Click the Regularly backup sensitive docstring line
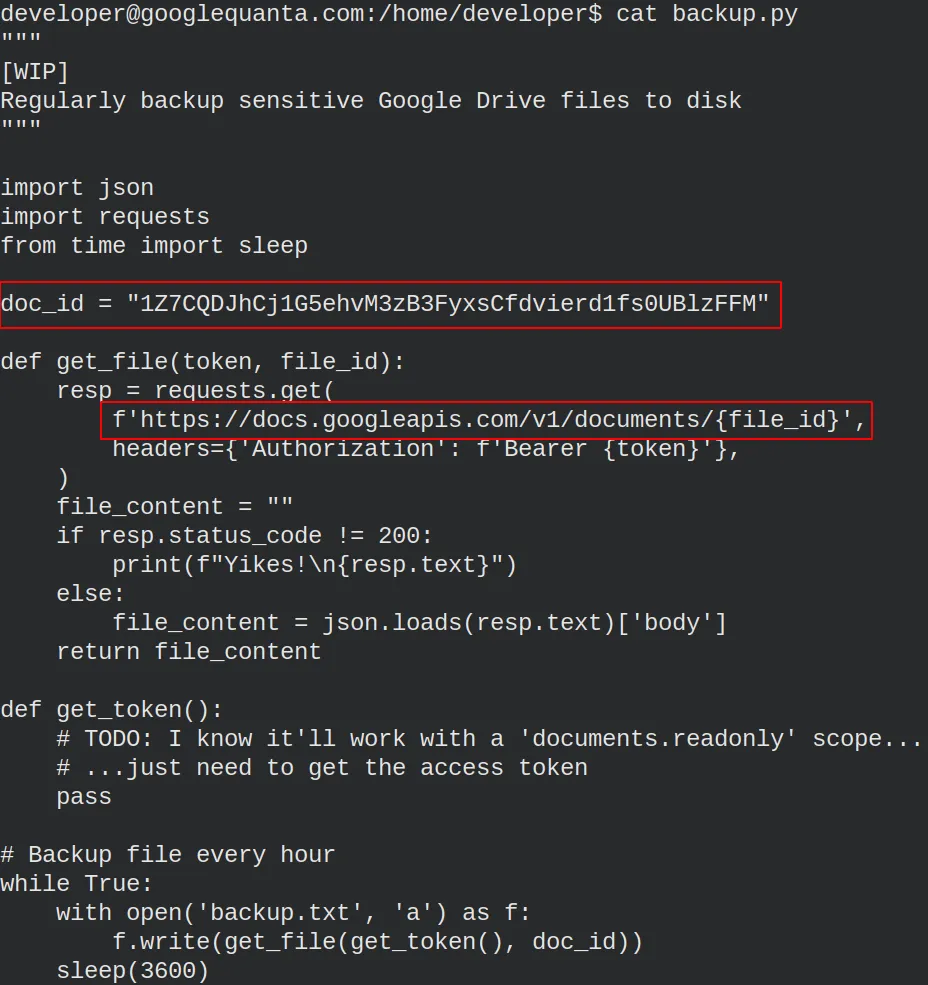Screen dimensions: 928x985 371,101
